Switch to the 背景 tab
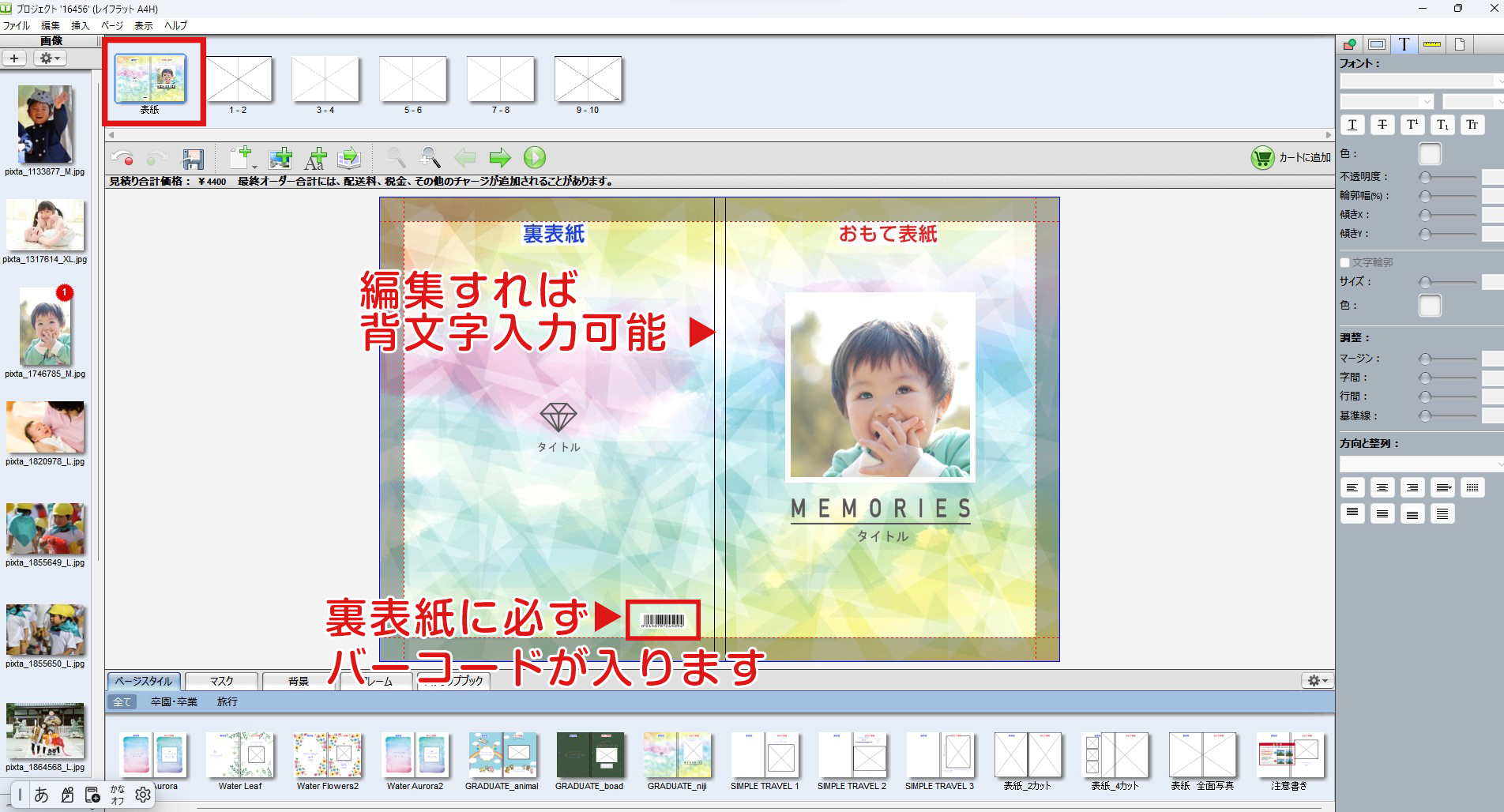The width and height of the screenshot is (1504, 812). [x=299, y=681]
